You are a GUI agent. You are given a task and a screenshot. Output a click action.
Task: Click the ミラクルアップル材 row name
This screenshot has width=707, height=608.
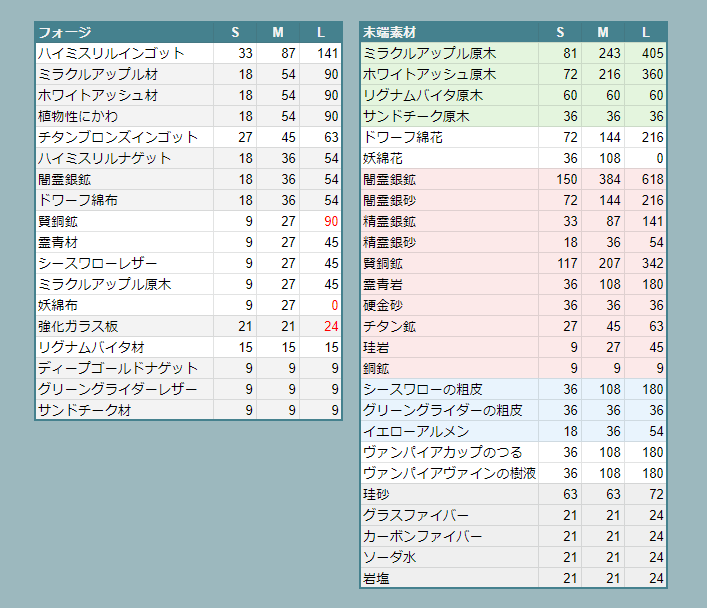(x=124, y=74)
